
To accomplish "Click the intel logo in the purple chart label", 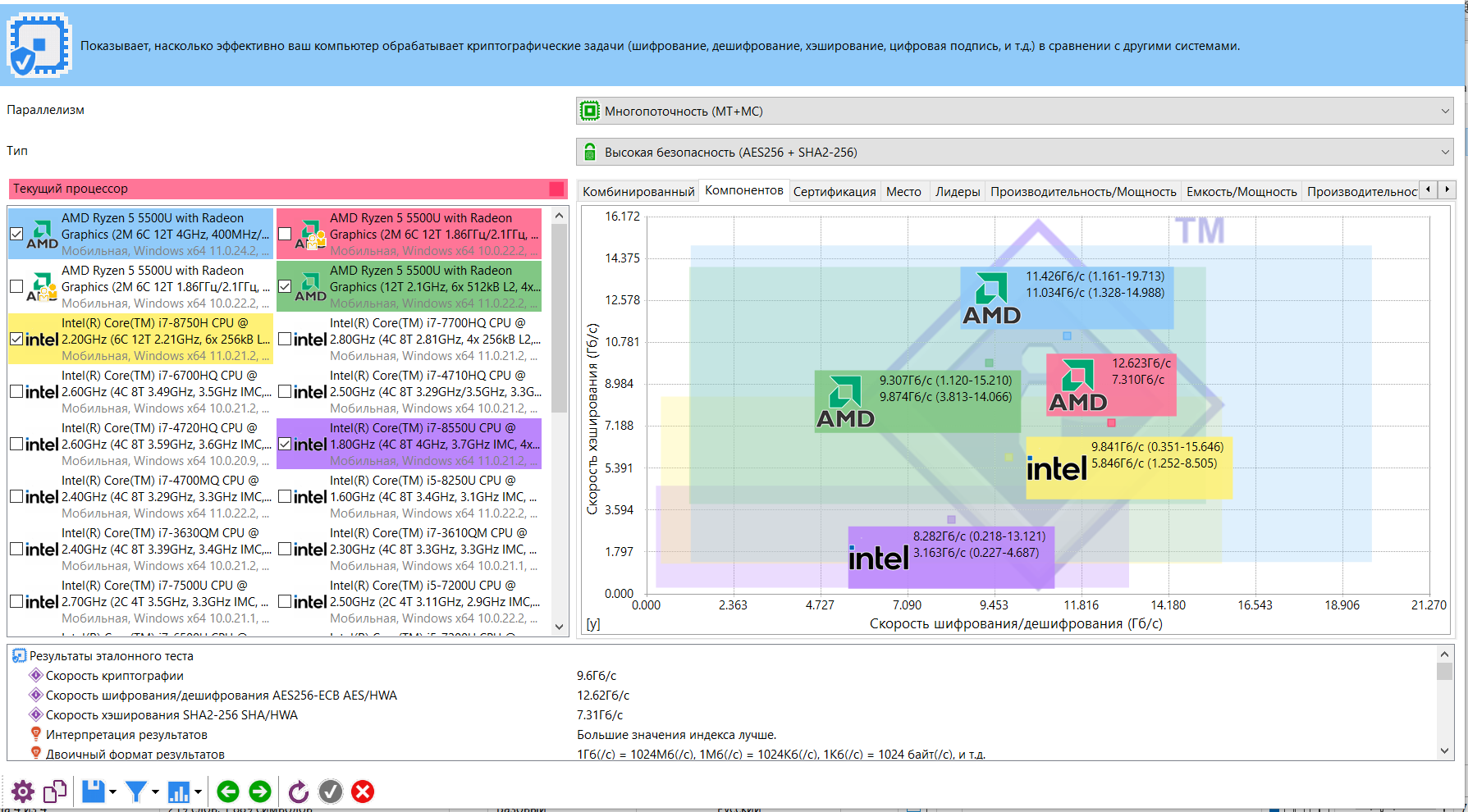I will point(879,559).
